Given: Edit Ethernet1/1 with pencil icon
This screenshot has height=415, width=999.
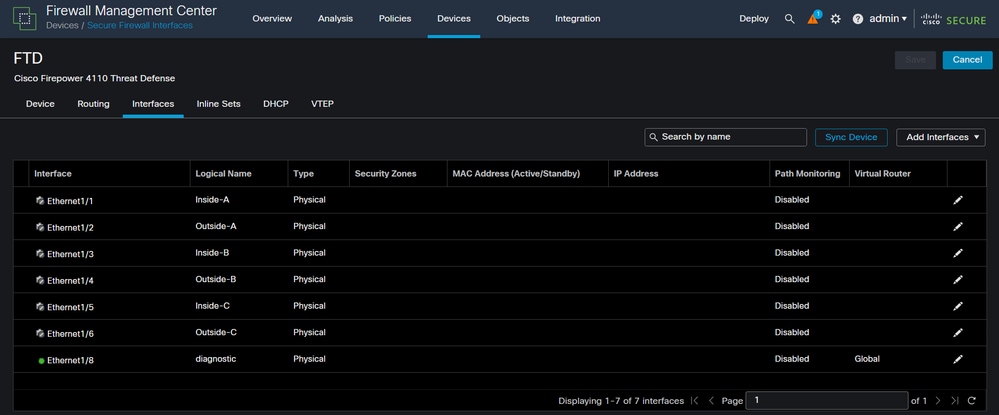Looking at the screenshot, I should tap(958, 200).
